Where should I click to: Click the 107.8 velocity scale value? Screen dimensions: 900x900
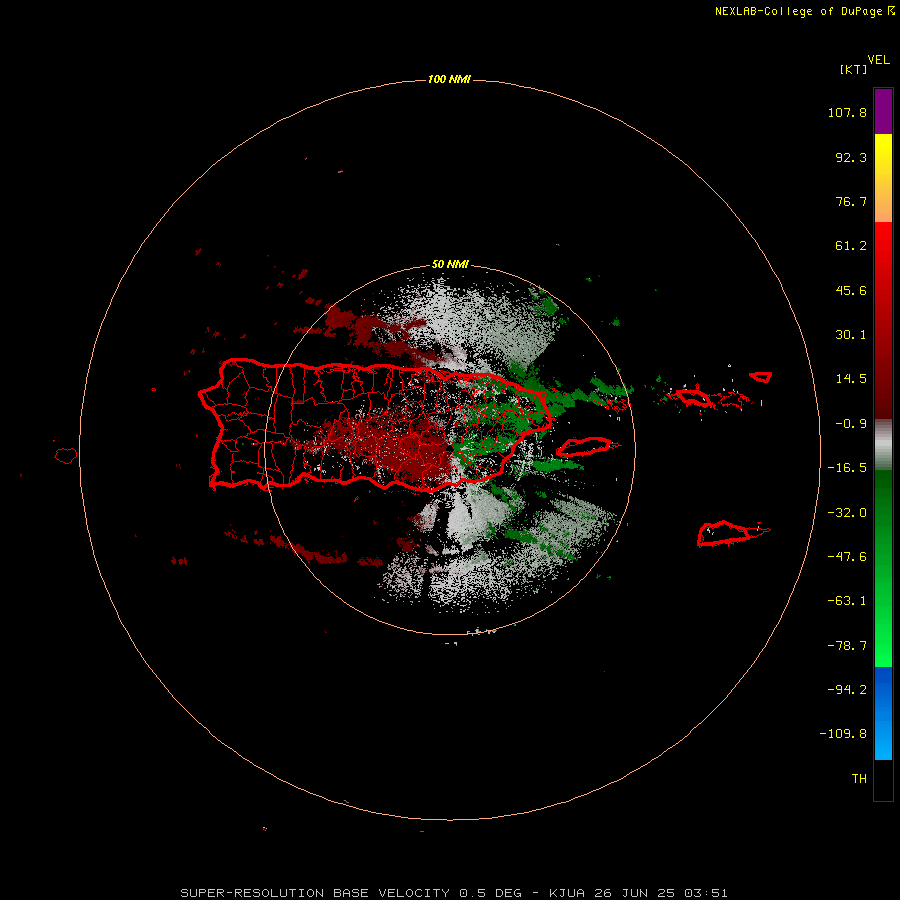point(847,112)
